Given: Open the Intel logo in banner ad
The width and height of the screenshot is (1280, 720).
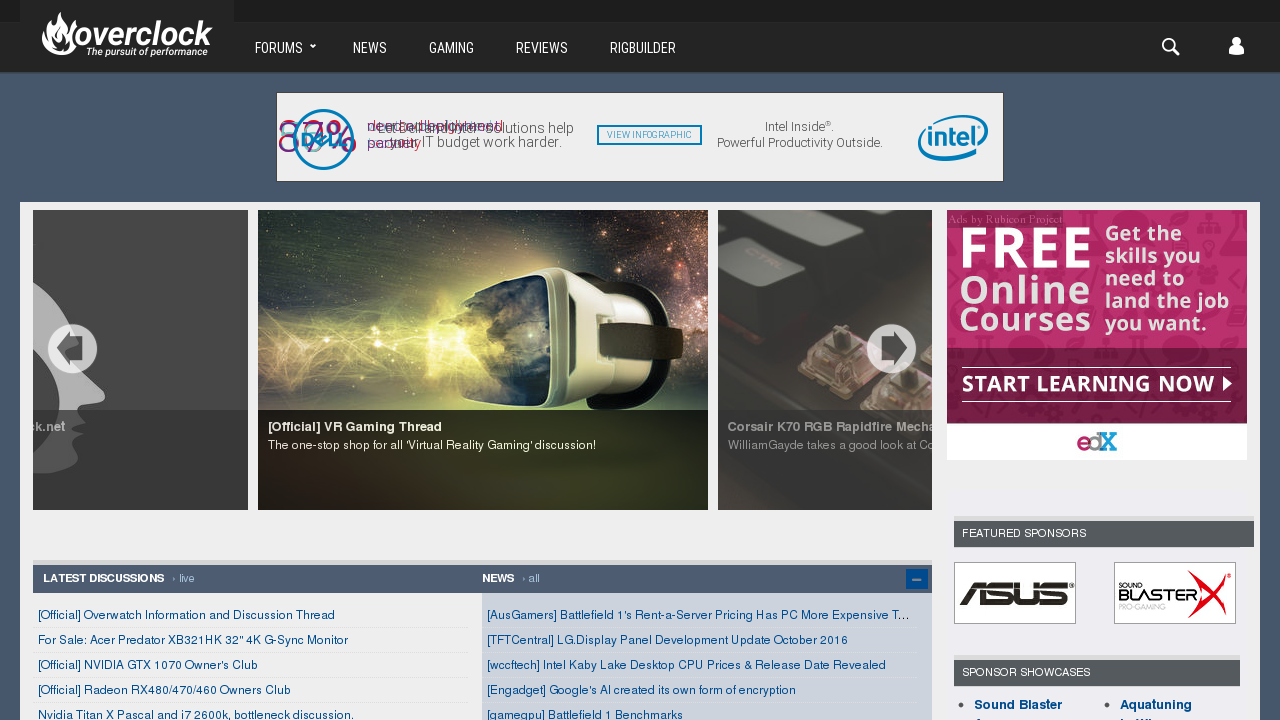Looking at the screenshot, I should click(953, 137).
